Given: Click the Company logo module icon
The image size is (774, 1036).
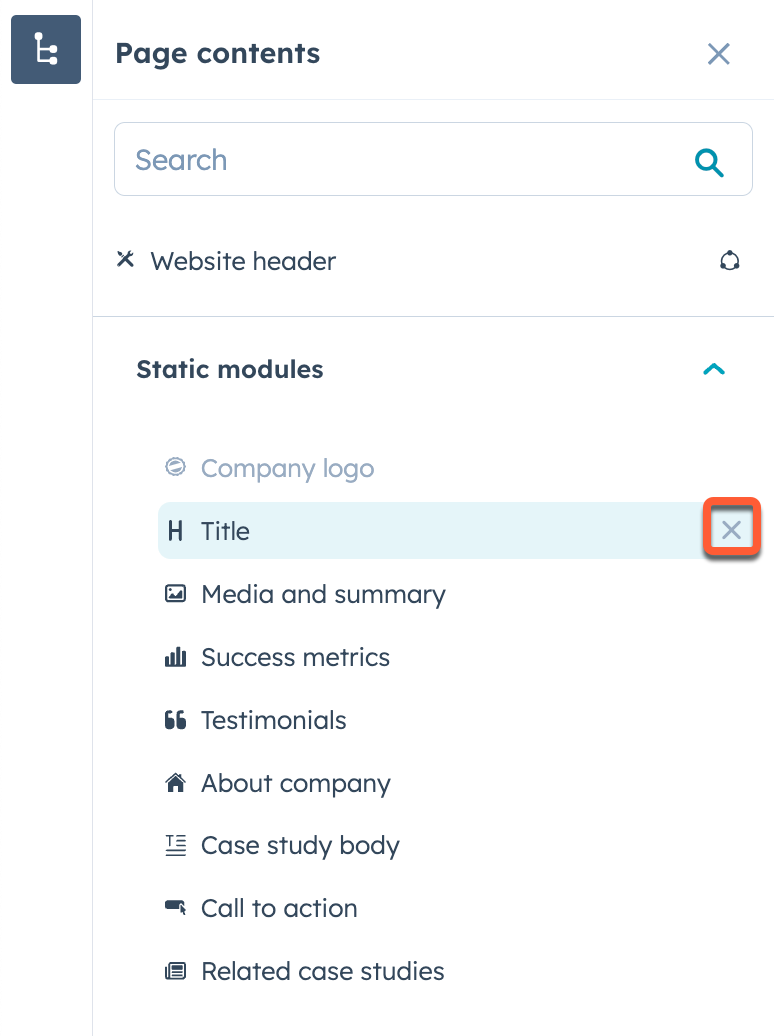Looking at the screenshot, I should tap(175, 468).
